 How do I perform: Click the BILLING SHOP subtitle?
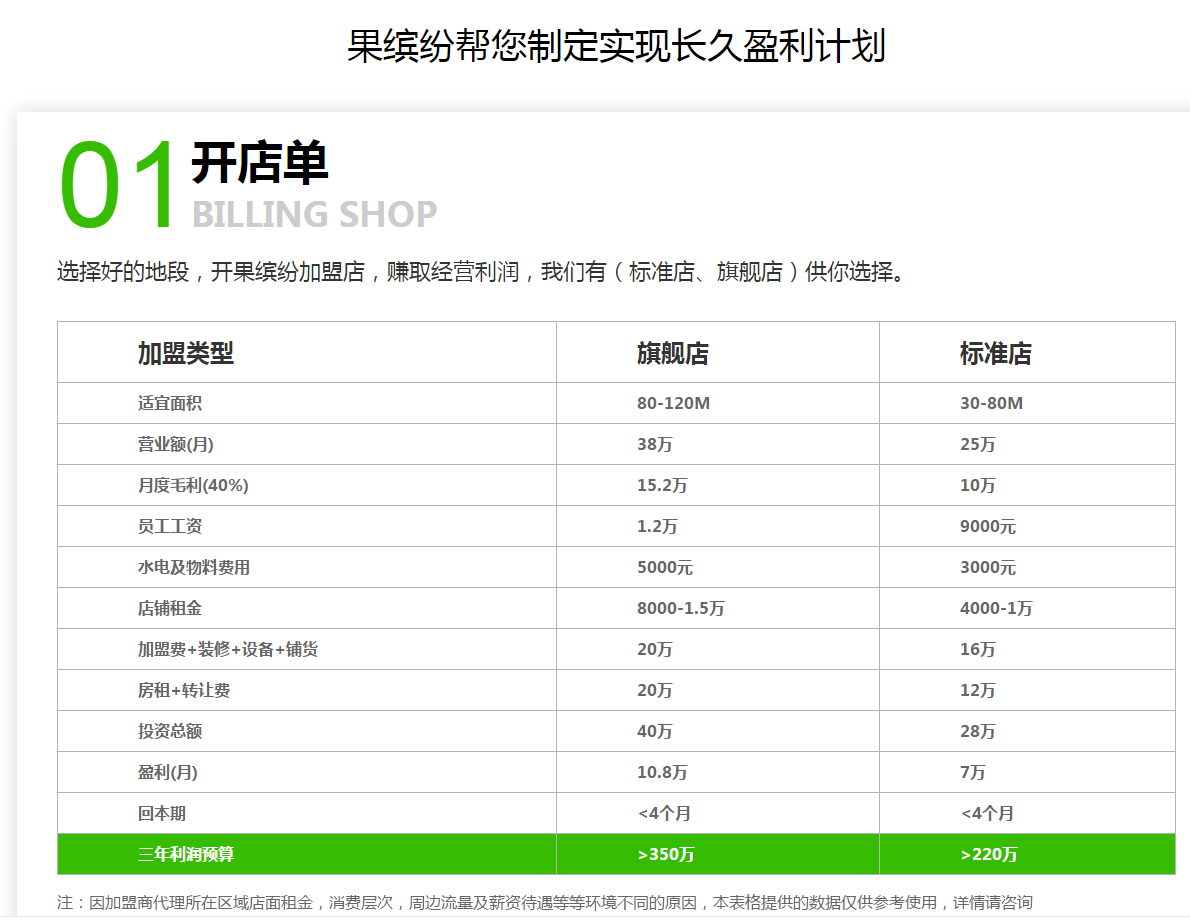[315, 215]
